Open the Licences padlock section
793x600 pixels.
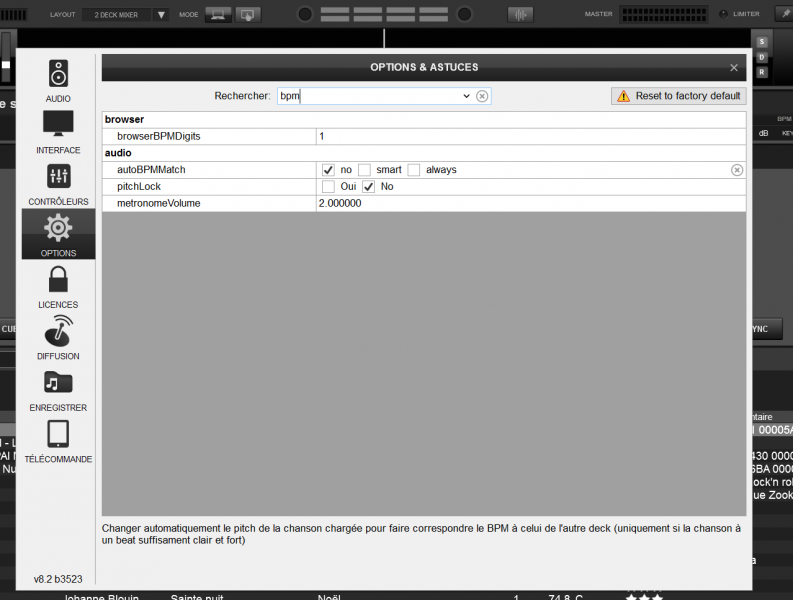58,286
